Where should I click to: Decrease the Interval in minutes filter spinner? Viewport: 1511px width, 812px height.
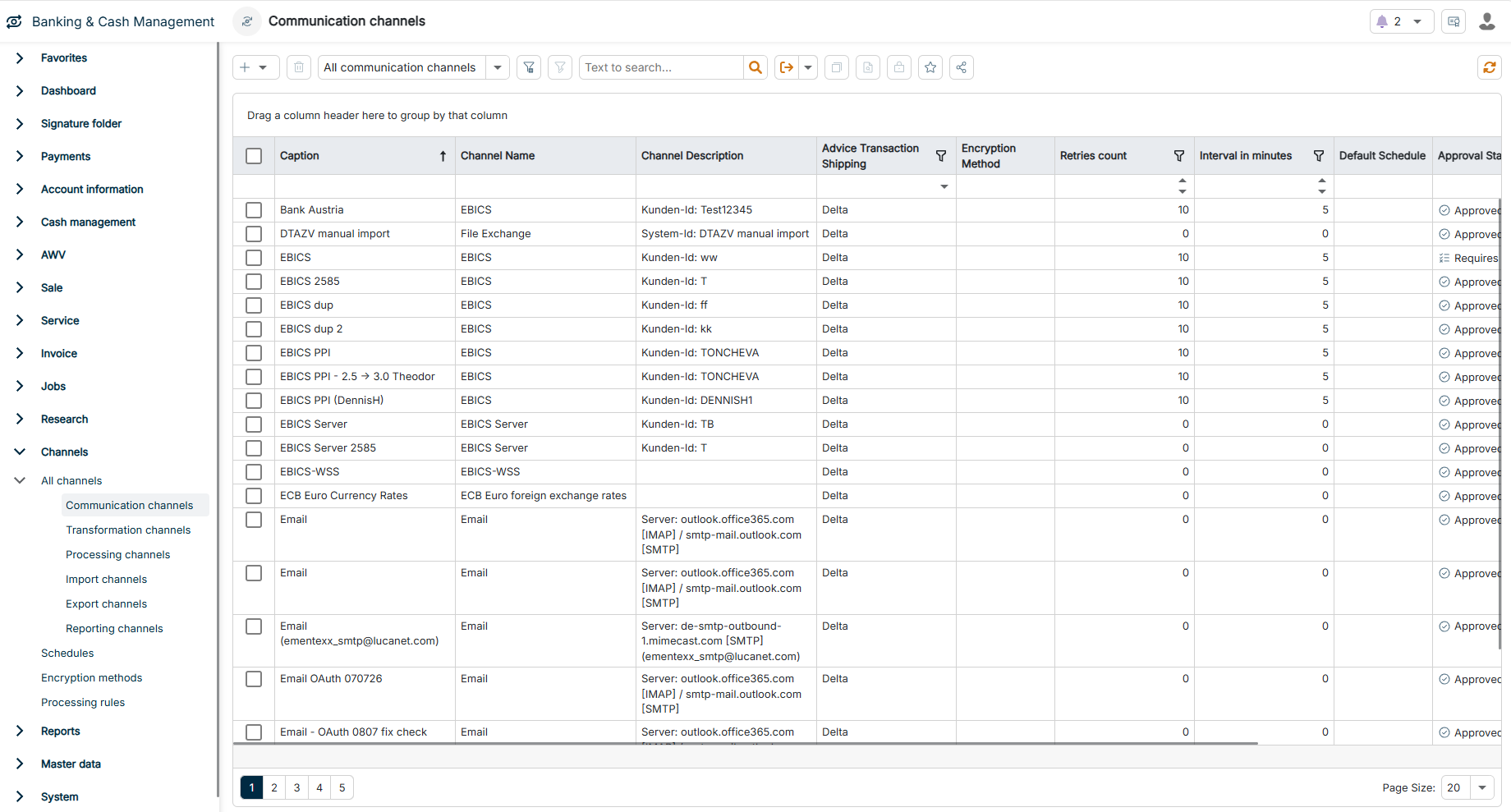pyautogui.click(x=1322, y=192)
